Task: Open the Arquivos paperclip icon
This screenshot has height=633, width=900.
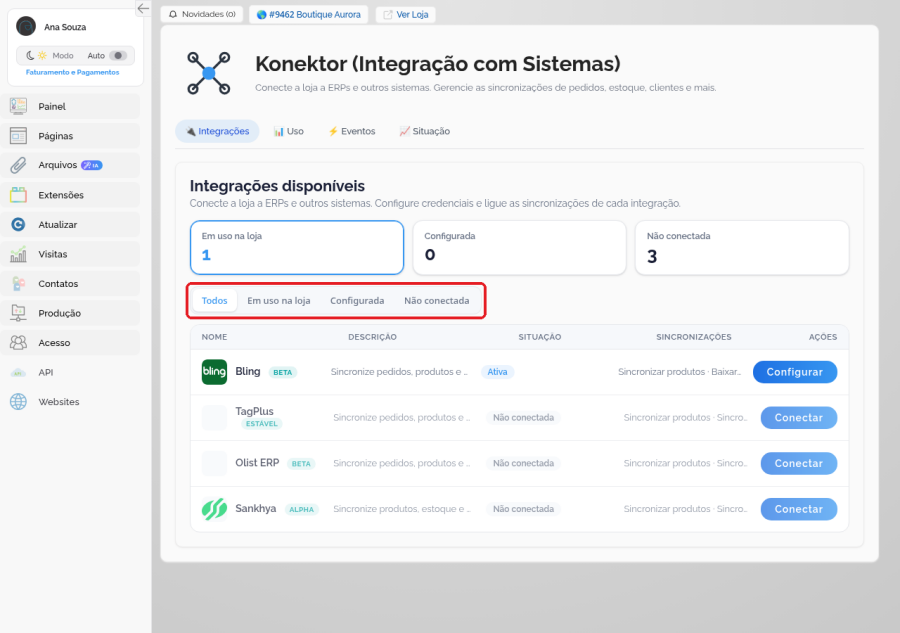Action: click(x=18, y=165)
